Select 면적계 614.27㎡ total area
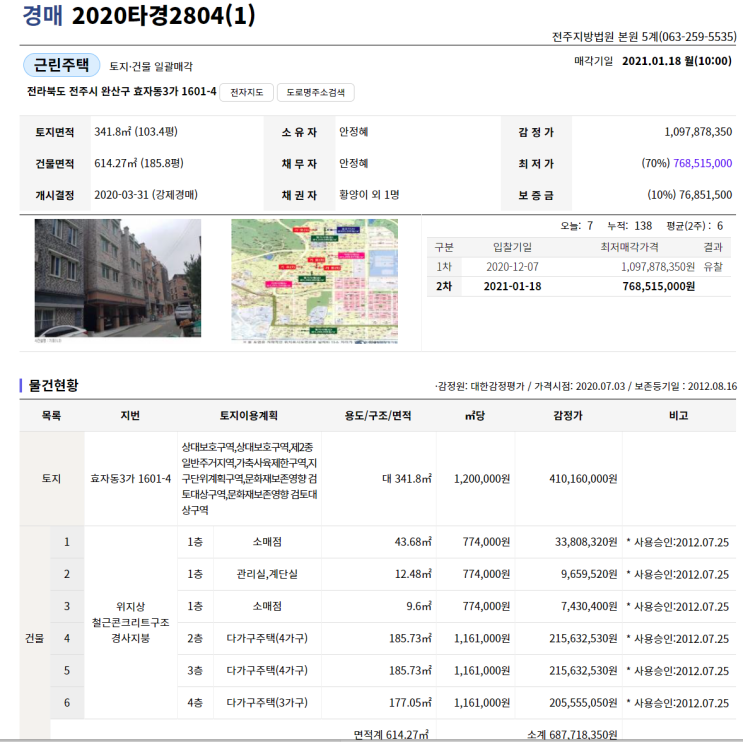This screenshot has height=742, width=743. tap(391, 735)
